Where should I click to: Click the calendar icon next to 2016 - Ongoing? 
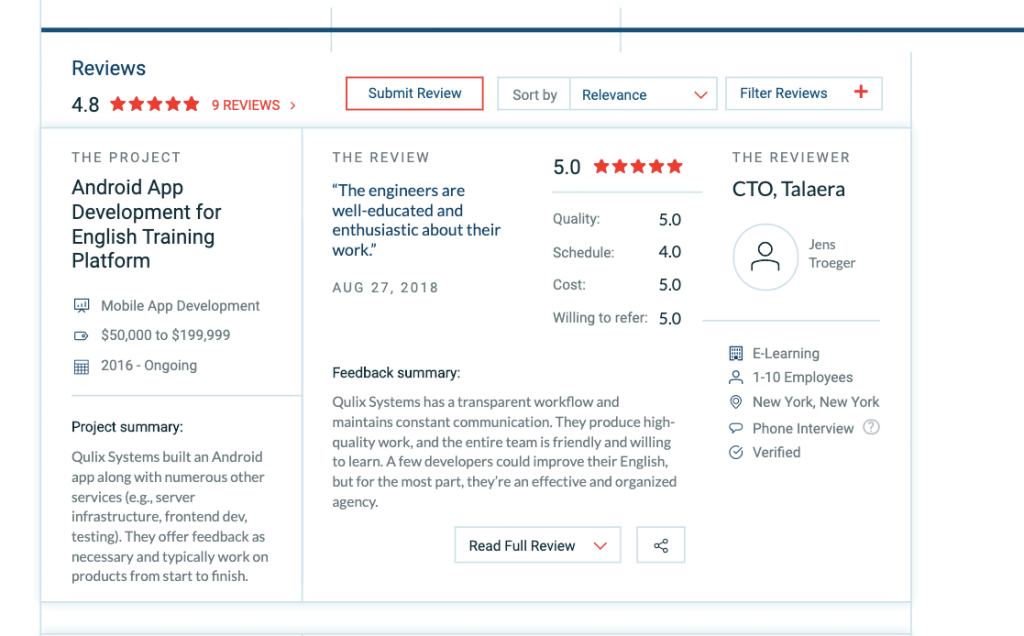[82, 366]
